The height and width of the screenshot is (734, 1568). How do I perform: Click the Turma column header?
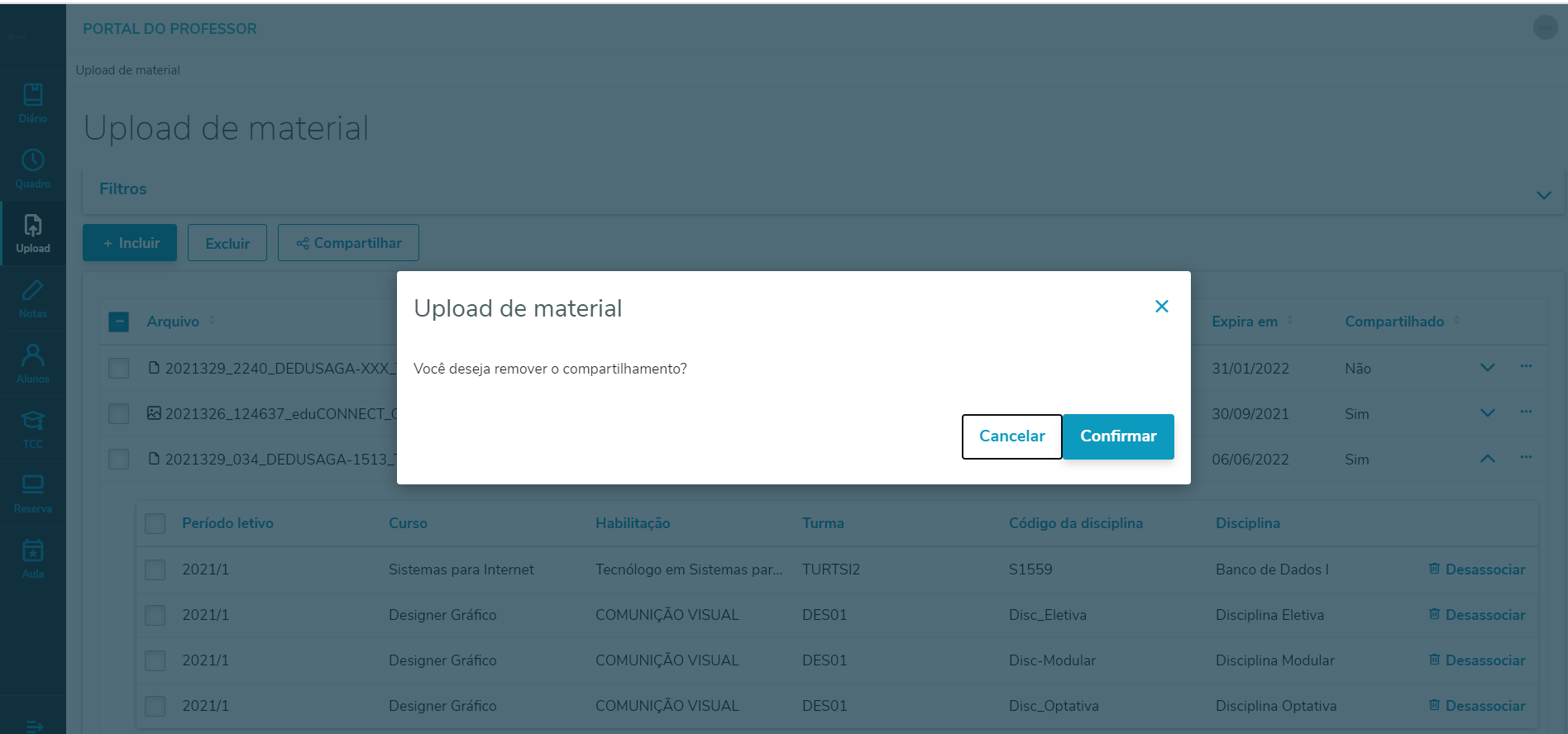(823, 523)
